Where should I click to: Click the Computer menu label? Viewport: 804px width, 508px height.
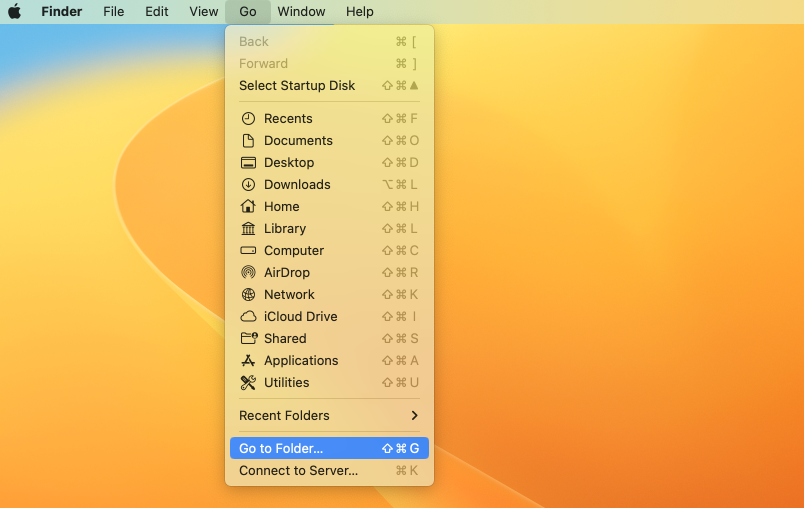click(294, 251)
